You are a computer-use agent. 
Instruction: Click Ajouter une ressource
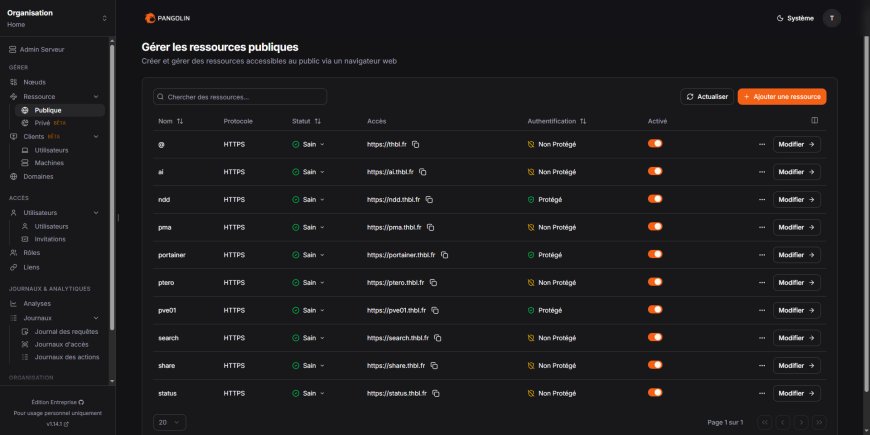tap(782, 97)
